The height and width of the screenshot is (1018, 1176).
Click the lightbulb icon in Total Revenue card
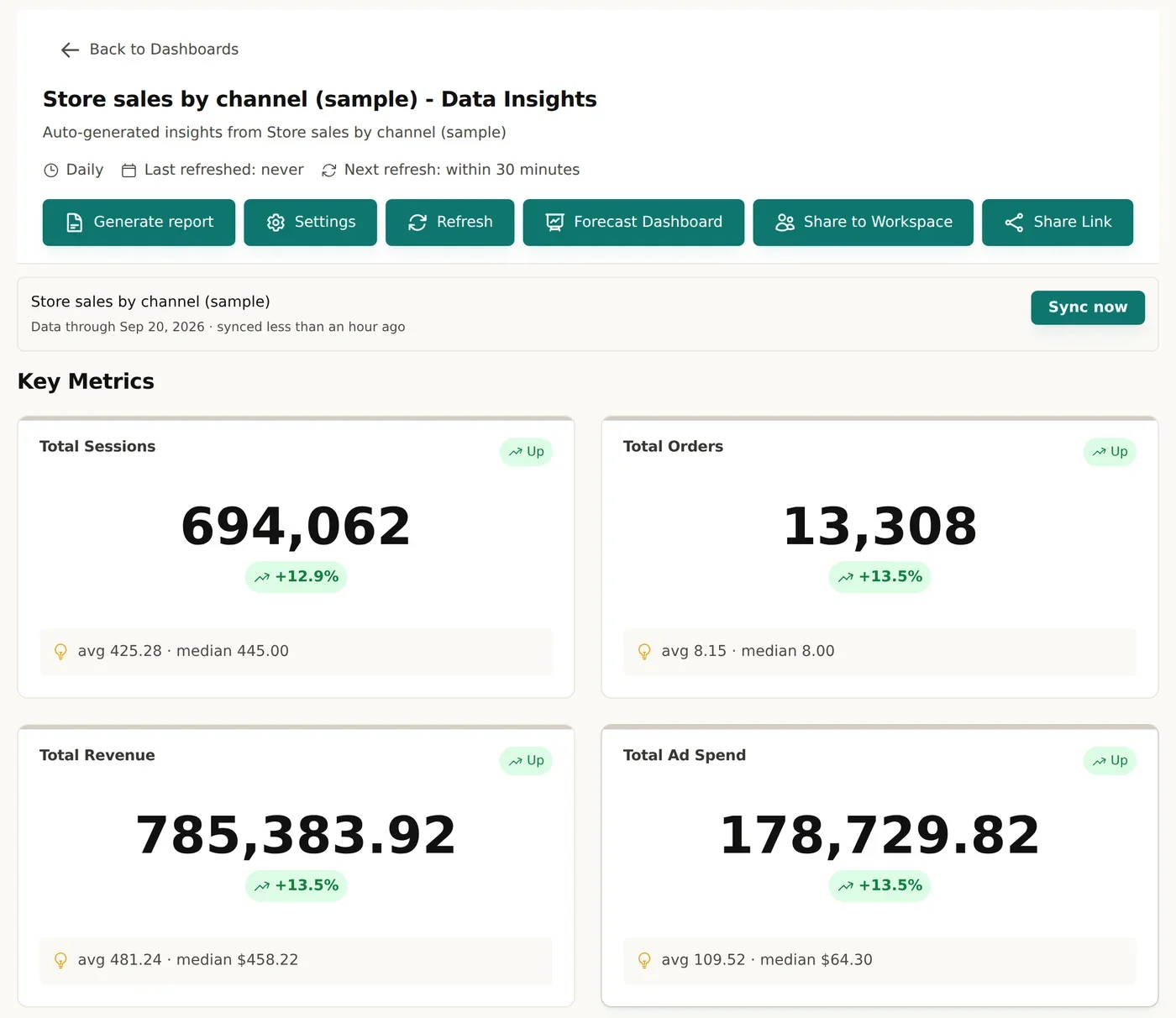pos(60,960)
